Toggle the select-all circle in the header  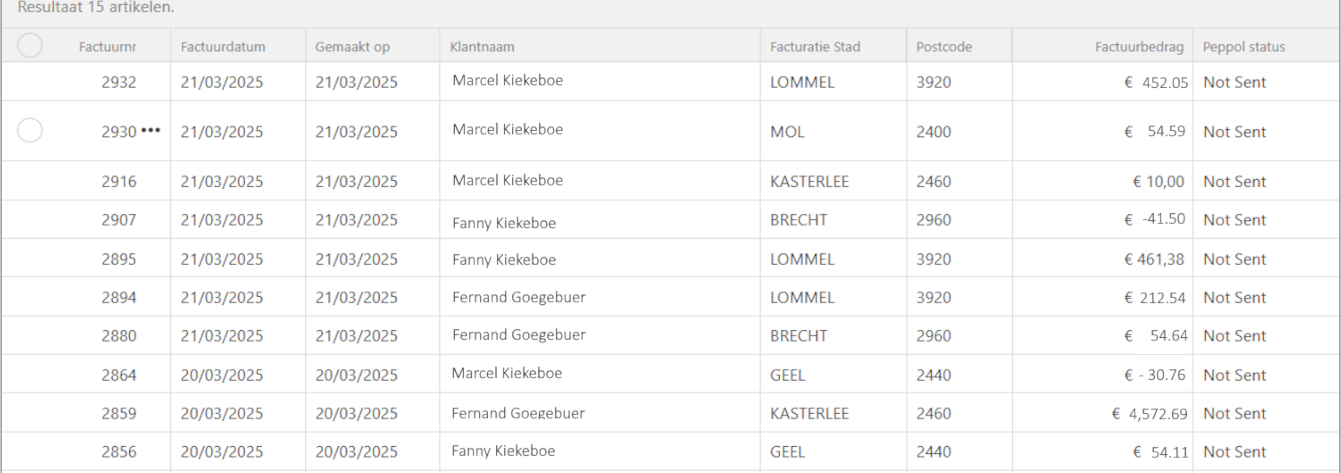point(30,45)
